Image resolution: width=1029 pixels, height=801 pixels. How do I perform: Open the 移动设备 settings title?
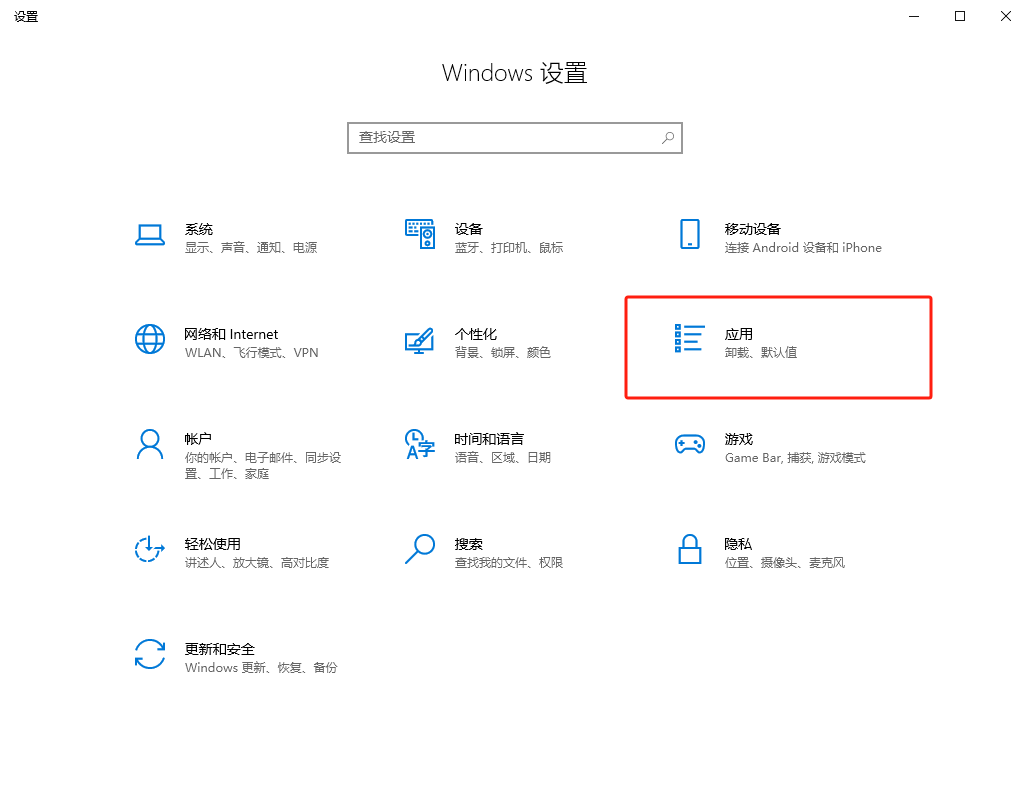coord(753,229)
